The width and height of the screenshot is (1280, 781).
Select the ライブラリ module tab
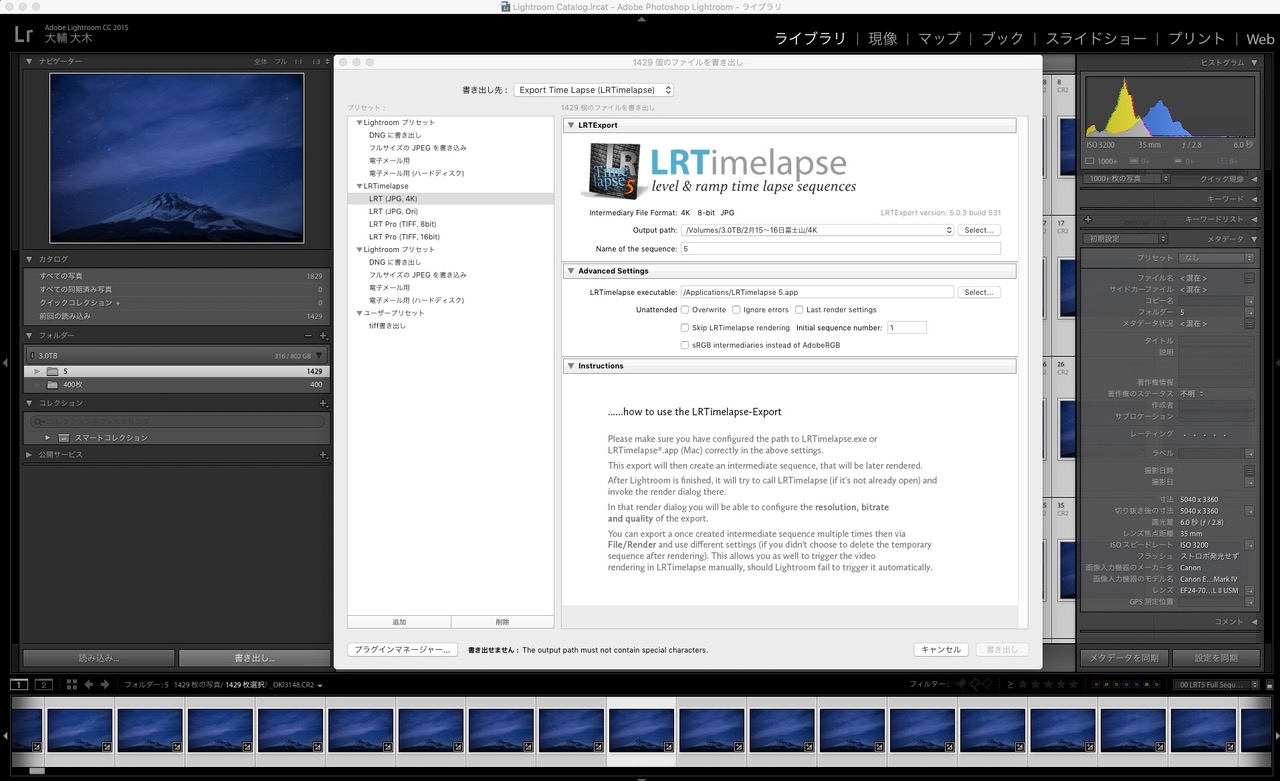(x=810, y=39)
